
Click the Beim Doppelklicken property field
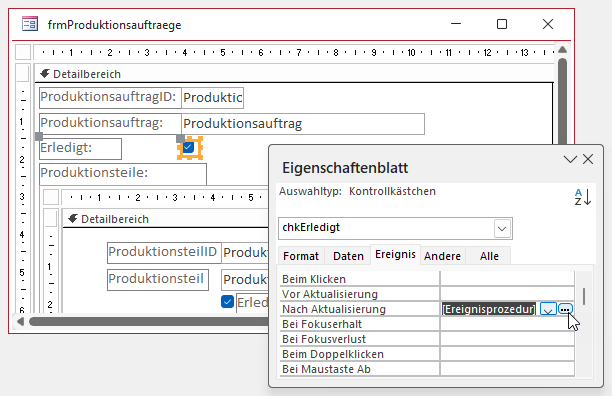507,354
